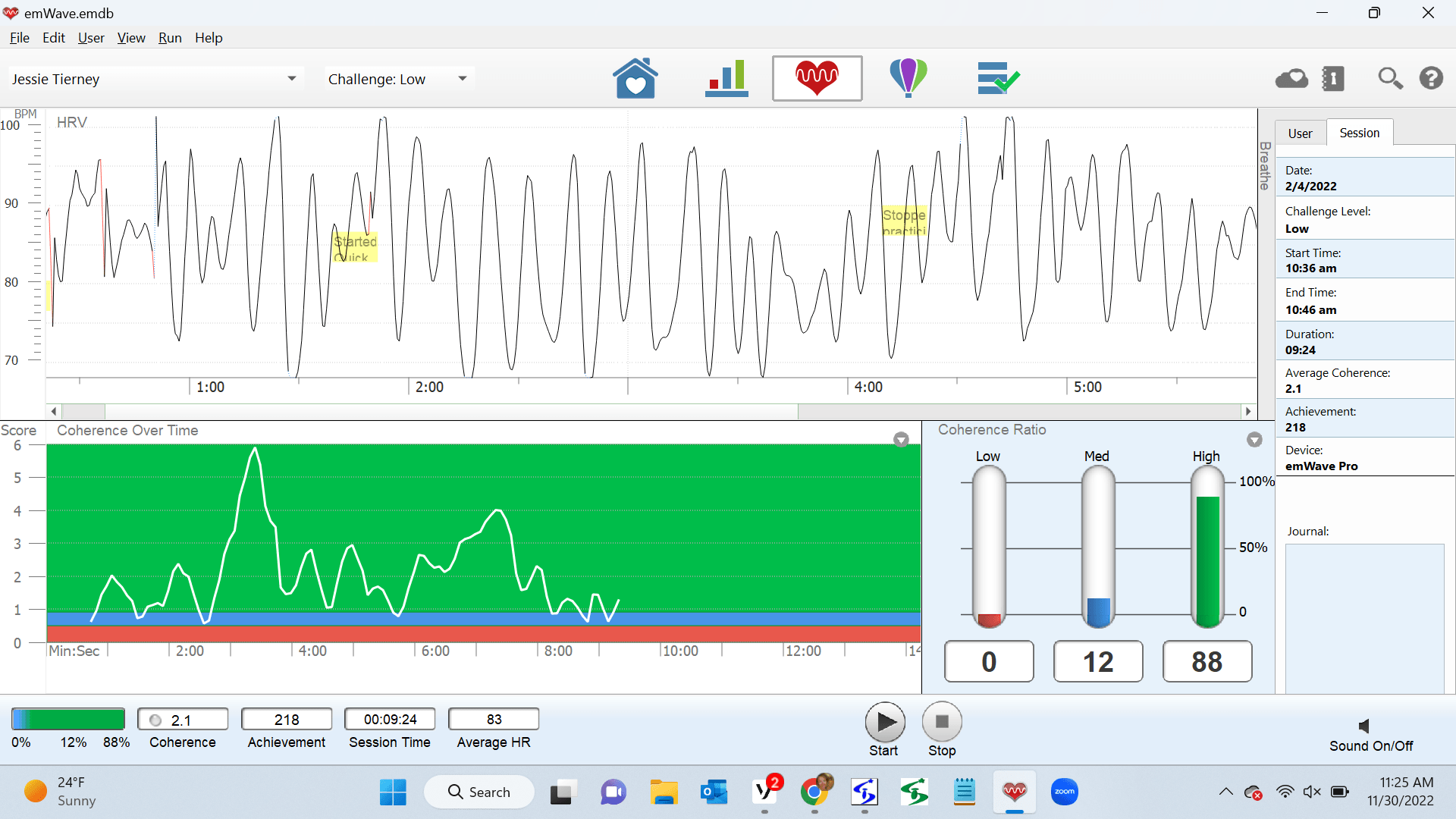Open the Run menu

[170, 37]
